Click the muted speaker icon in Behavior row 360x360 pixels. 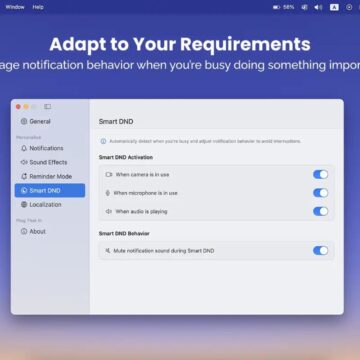coord(108,250)
